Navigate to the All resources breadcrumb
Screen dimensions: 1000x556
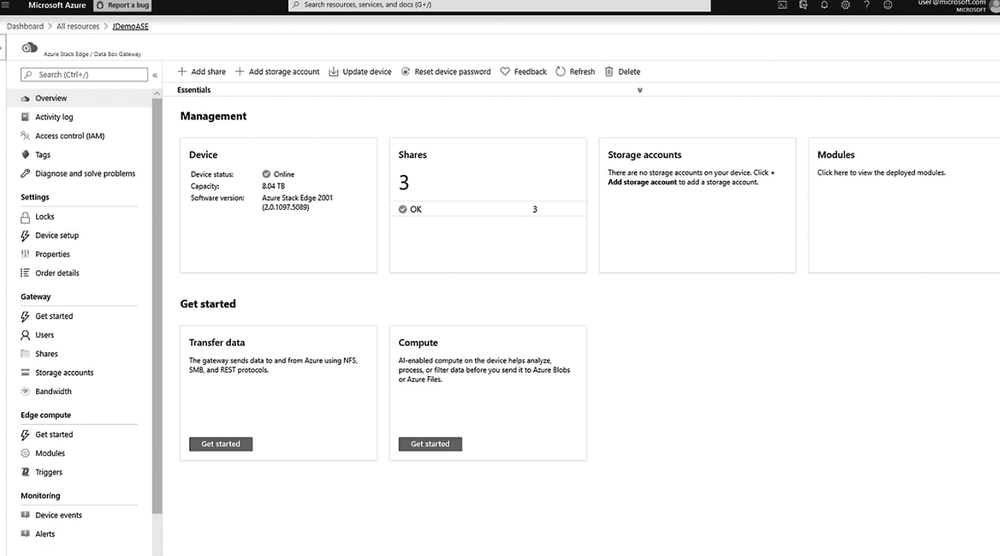[x=78, y=26]
